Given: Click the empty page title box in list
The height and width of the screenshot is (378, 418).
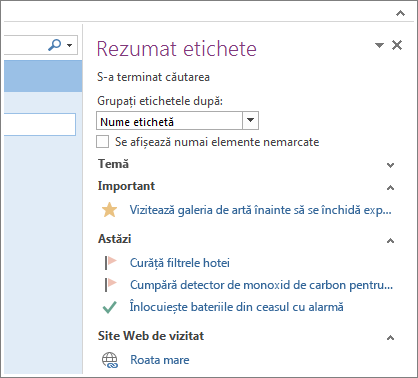Looking at the screenshot, I should [40, 124].
